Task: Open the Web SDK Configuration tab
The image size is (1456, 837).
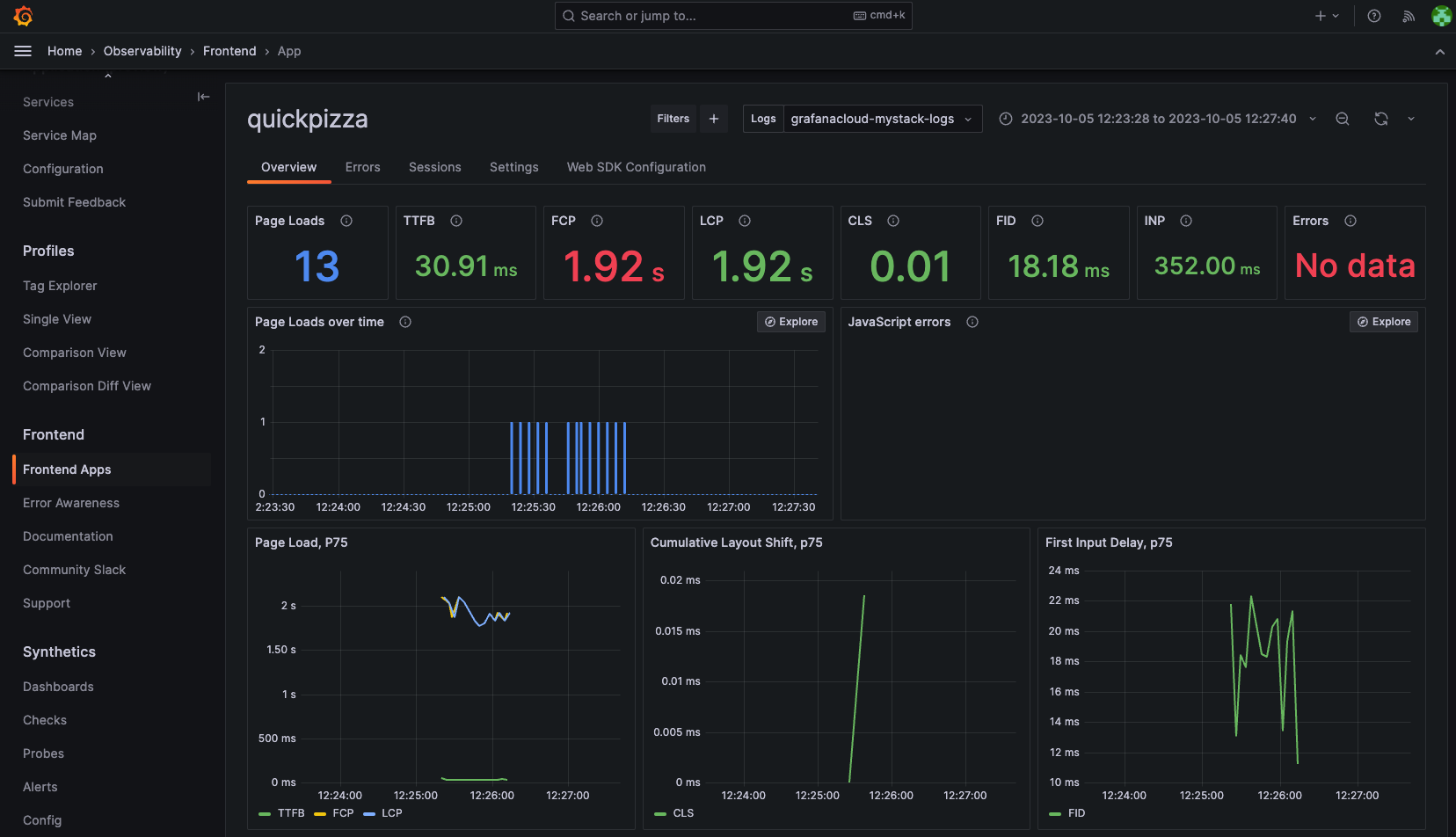Action: pyautogui.click(x=637, y=167)
